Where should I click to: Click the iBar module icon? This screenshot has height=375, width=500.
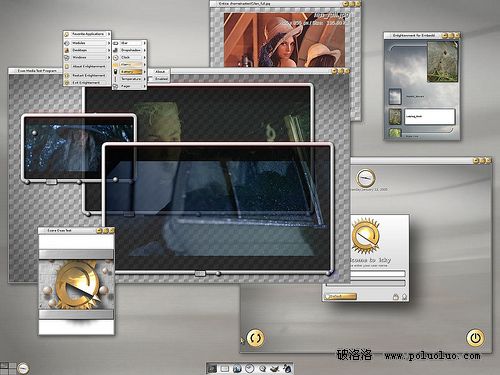tap(116, 43)
